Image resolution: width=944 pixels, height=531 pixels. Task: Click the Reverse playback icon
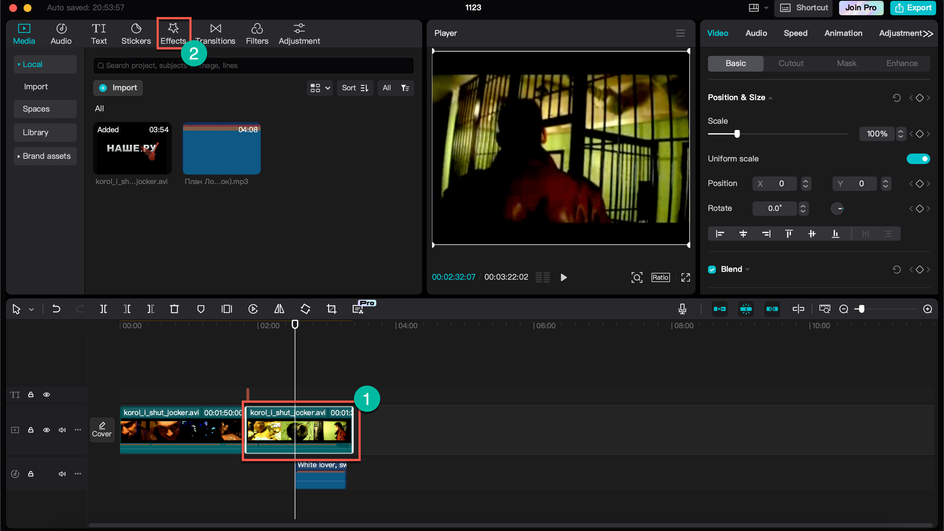click(x=253, y=309)
